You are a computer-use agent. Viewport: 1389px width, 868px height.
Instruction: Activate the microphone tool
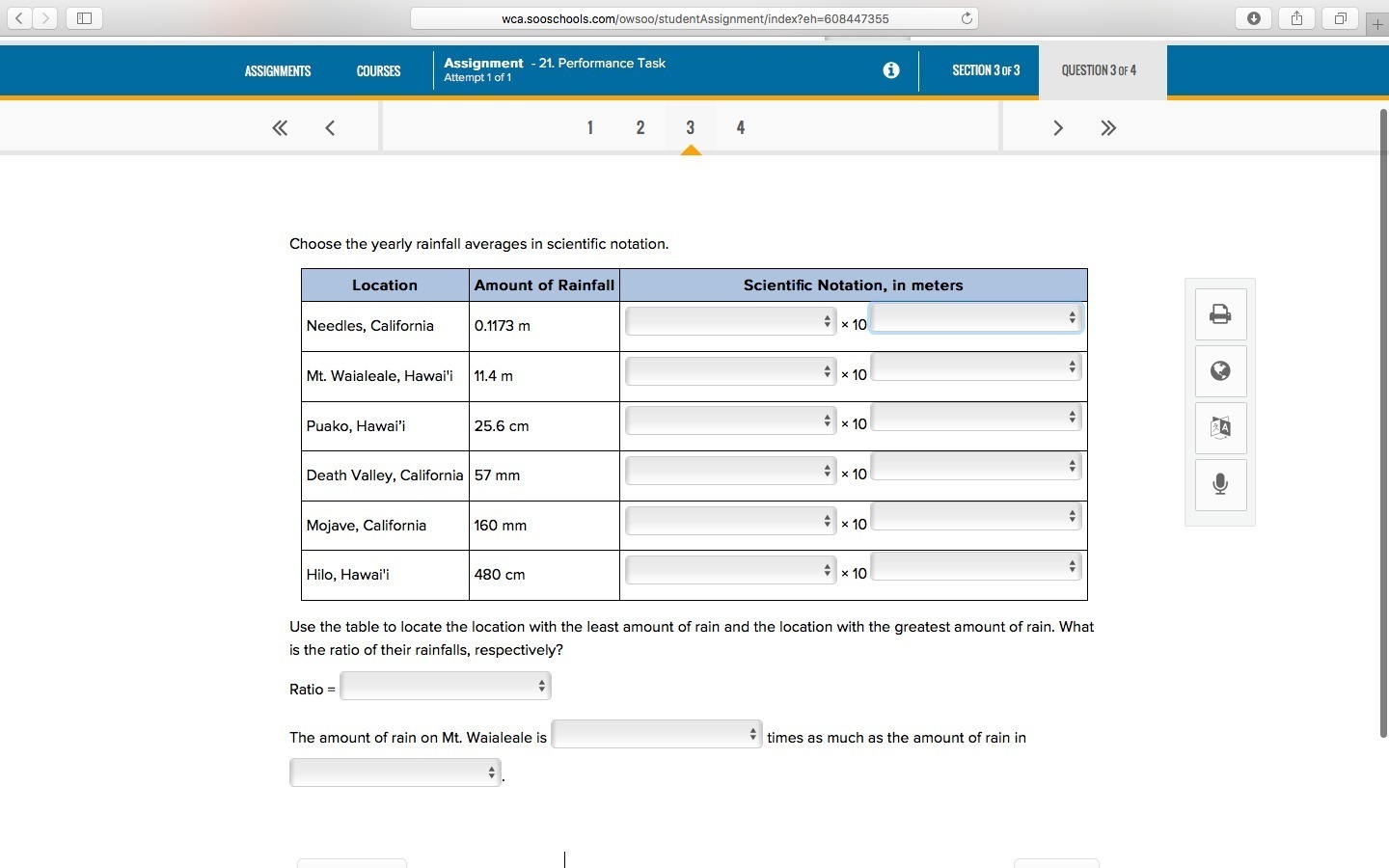click(x=1220, y=485)
